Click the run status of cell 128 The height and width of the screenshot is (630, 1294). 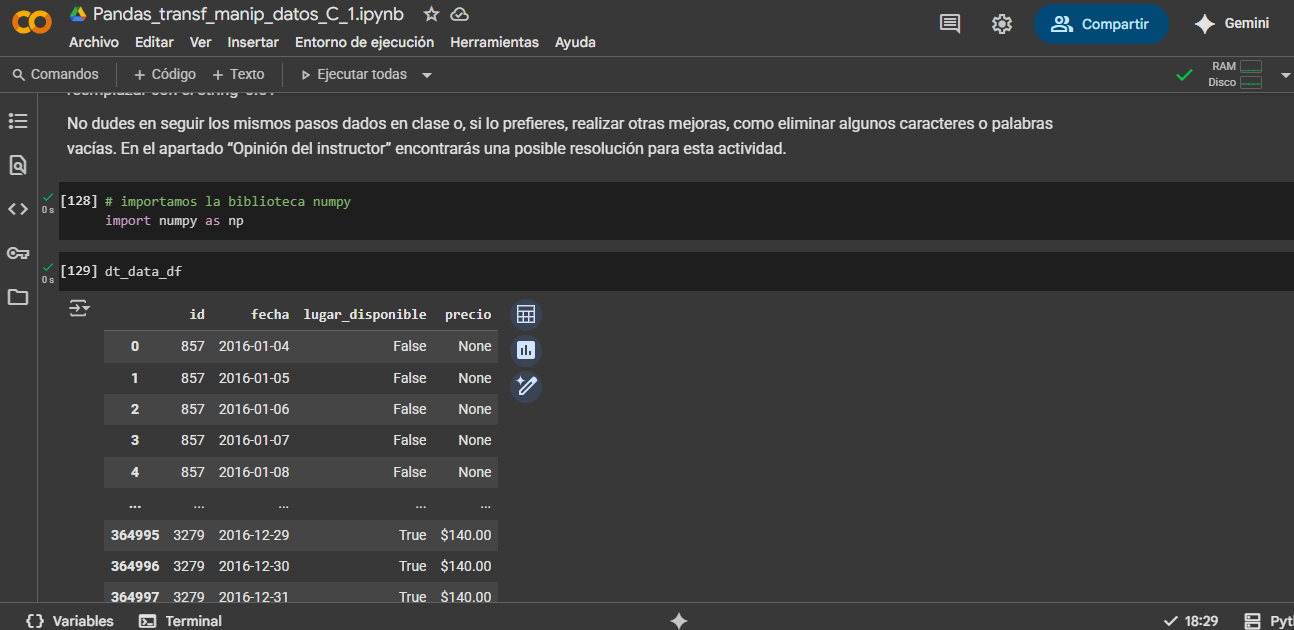[48, 203]
